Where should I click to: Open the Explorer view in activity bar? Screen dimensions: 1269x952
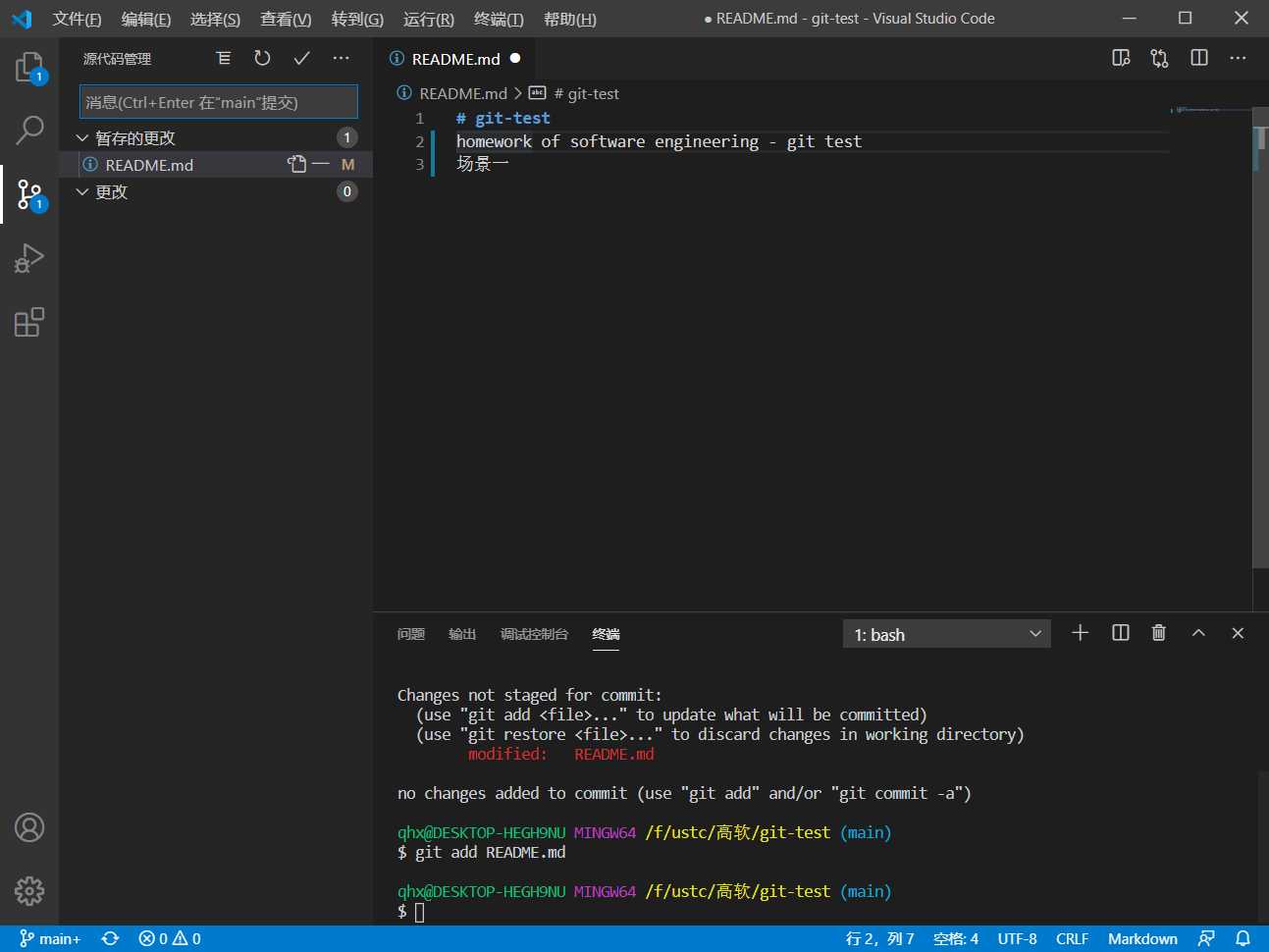29,68
